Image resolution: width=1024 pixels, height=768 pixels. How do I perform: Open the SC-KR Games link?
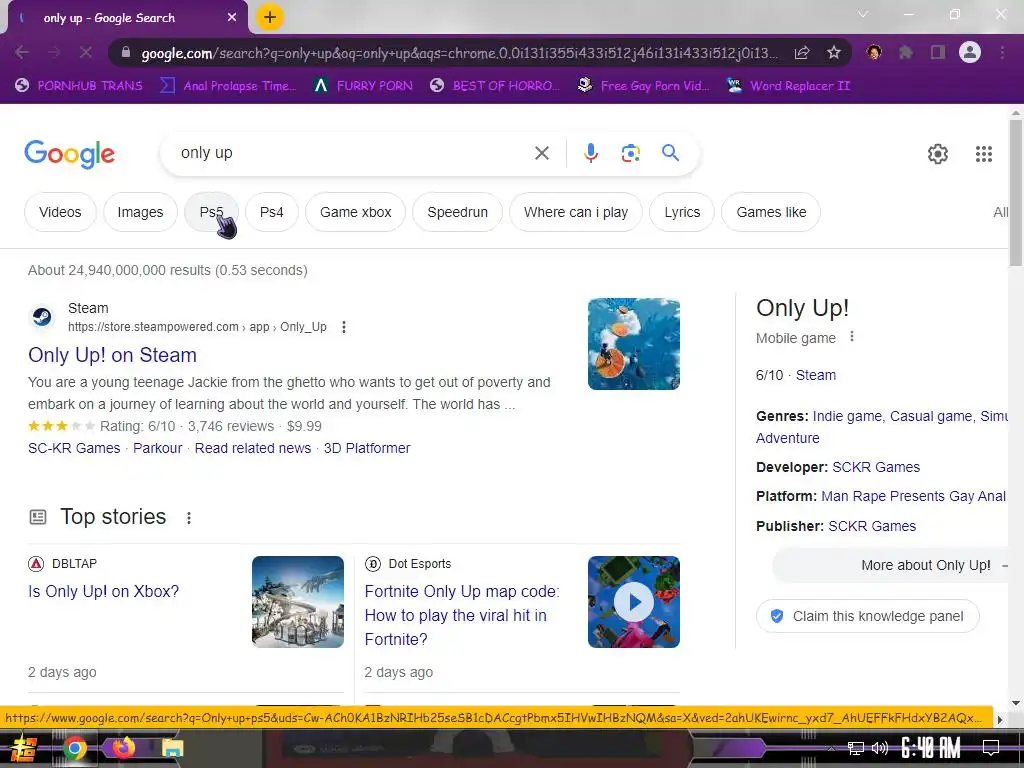(x=74, y=448)
